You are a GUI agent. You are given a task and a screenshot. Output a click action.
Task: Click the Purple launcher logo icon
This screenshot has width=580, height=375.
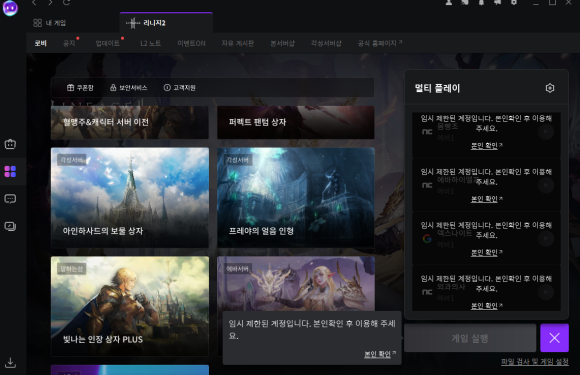(10, 8)
